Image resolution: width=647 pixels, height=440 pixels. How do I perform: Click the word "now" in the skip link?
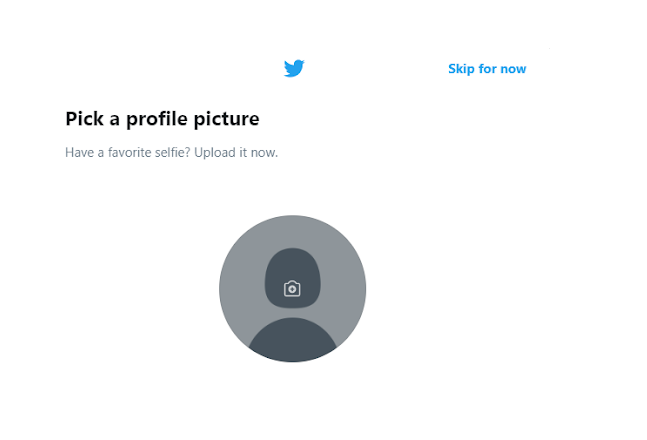point(512,69)
